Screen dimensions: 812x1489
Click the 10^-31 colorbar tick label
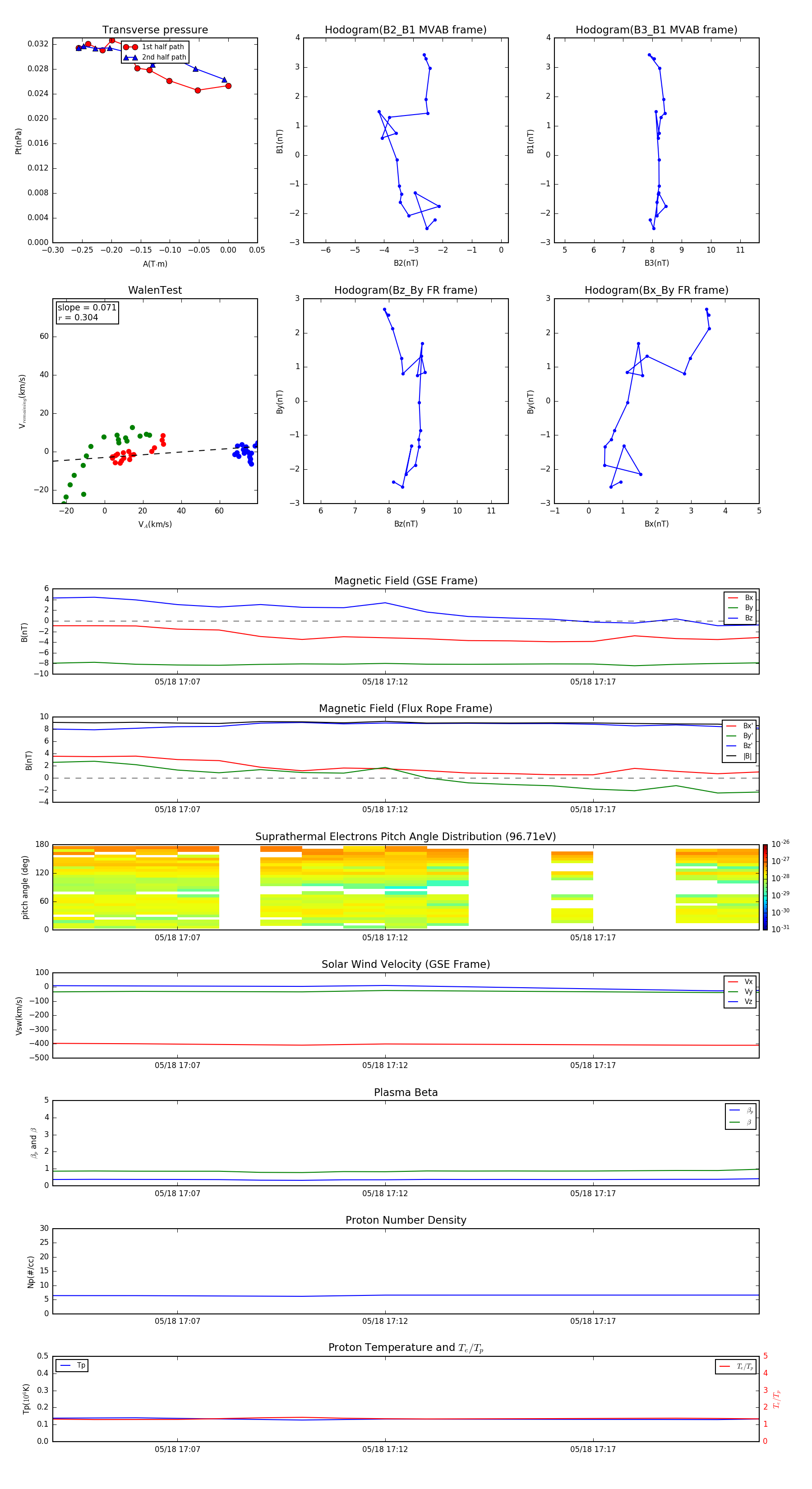[780, 929]
